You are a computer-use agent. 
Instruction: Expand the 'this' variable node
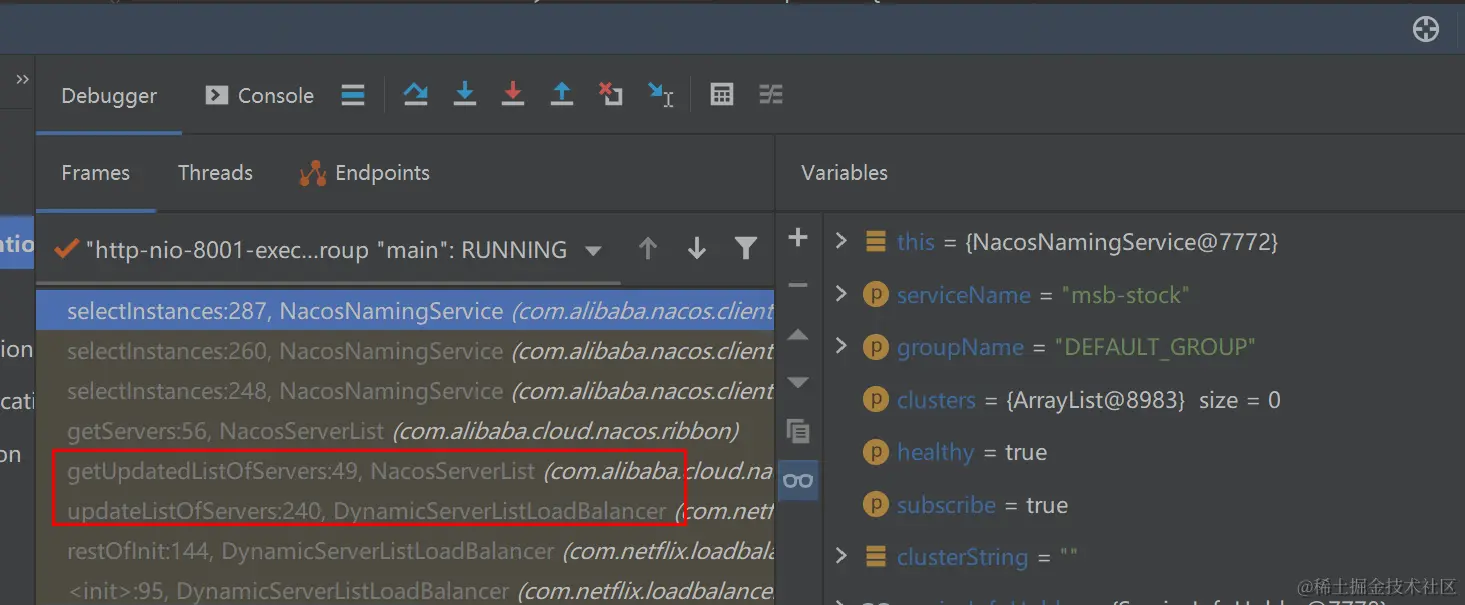click(840, 241)
